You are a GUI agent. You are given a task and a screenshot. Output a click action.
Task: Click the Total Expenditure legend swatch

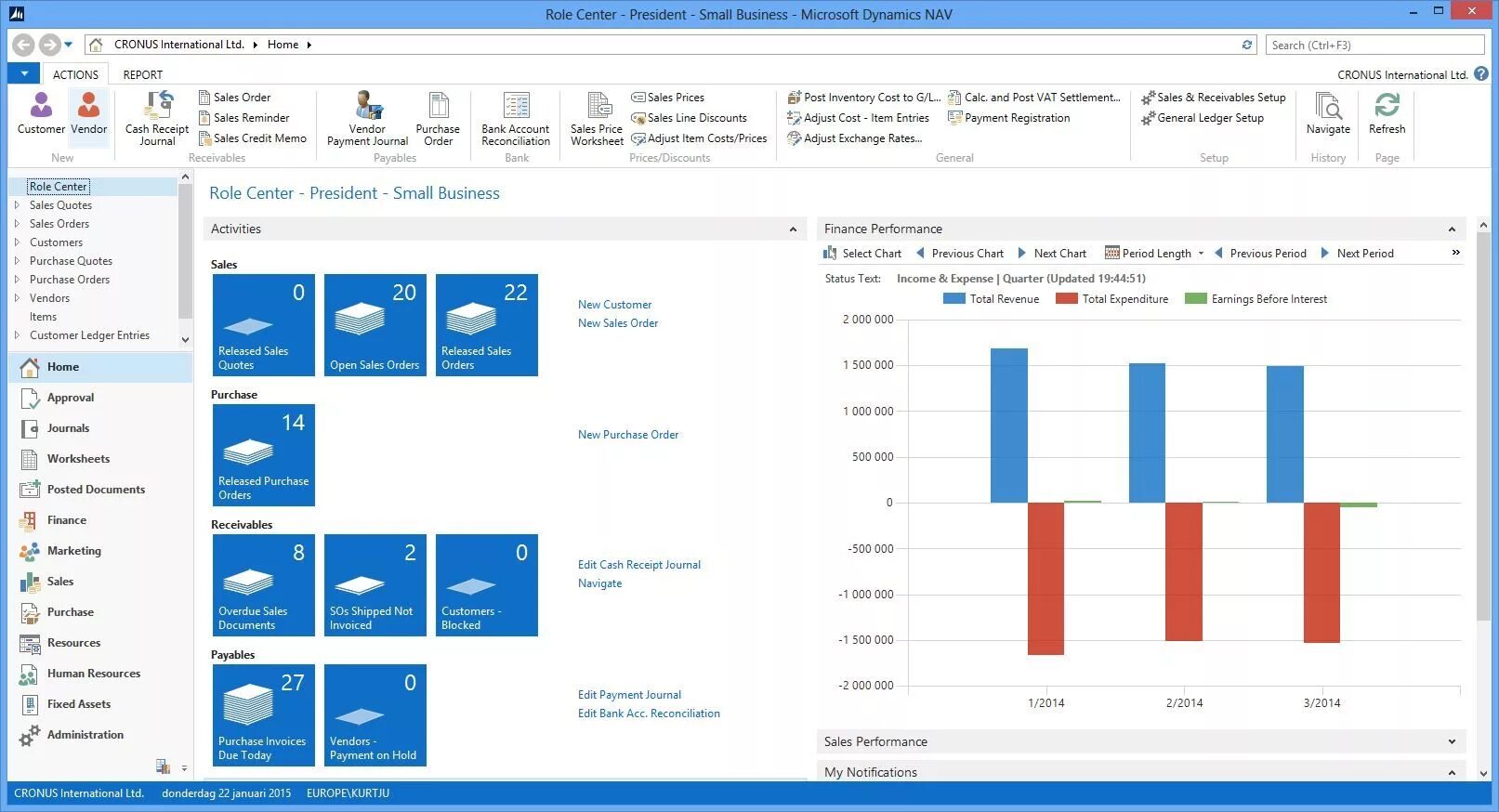tap(1066, 298)
